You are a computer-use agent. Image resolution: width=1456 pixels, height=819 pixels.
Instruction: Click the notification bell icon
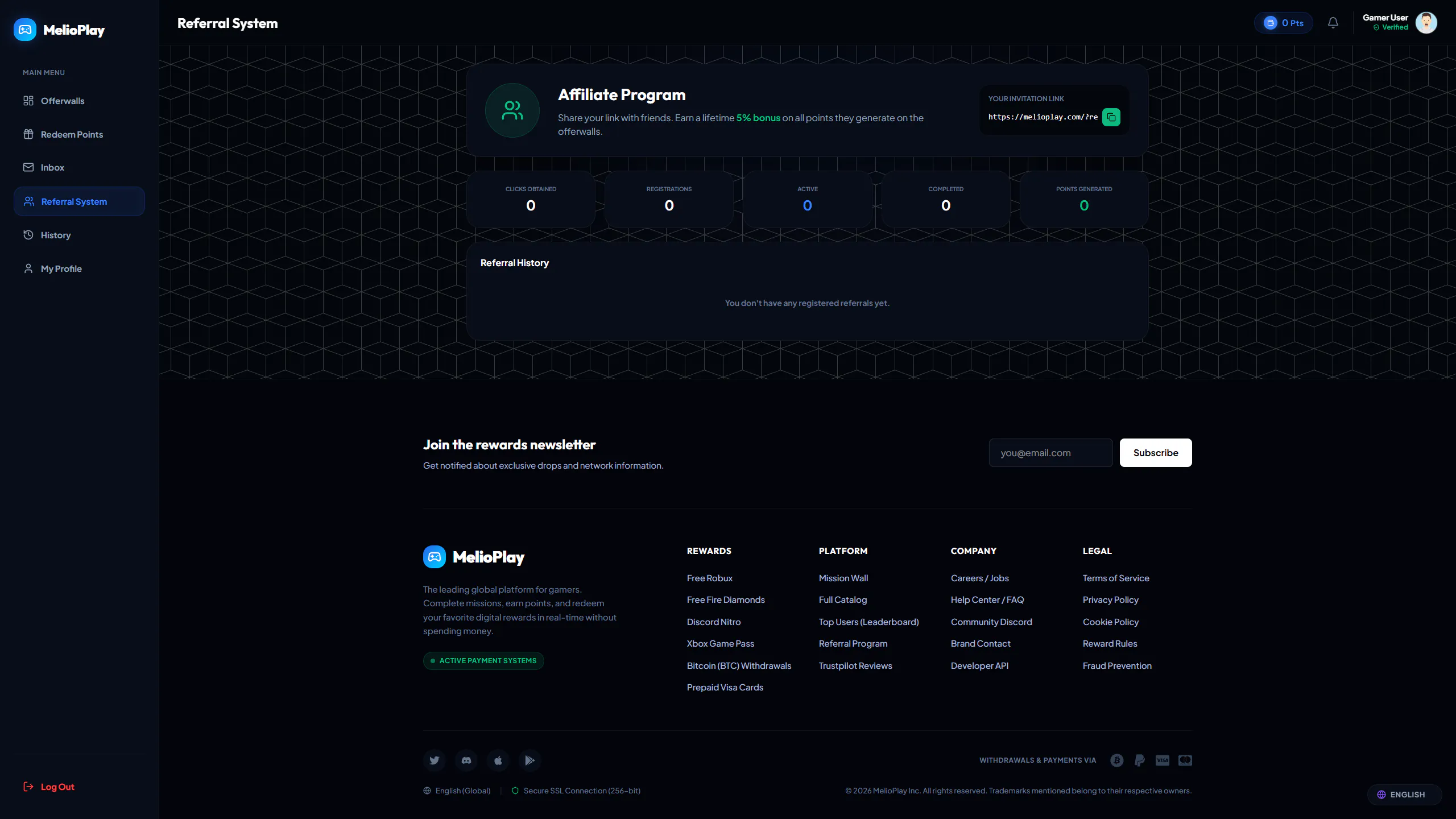[1333, 23]
